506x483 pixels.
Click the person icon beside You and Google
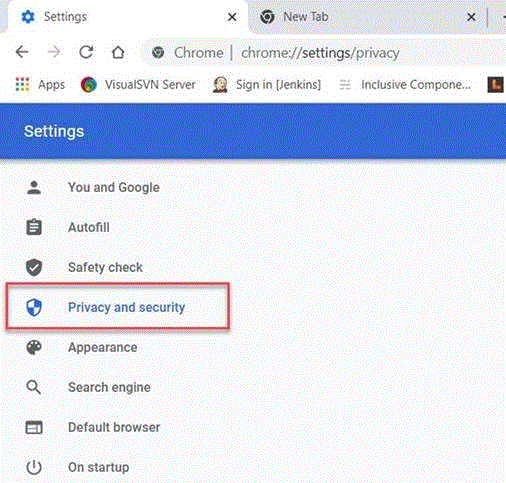(x=34, y=187)
